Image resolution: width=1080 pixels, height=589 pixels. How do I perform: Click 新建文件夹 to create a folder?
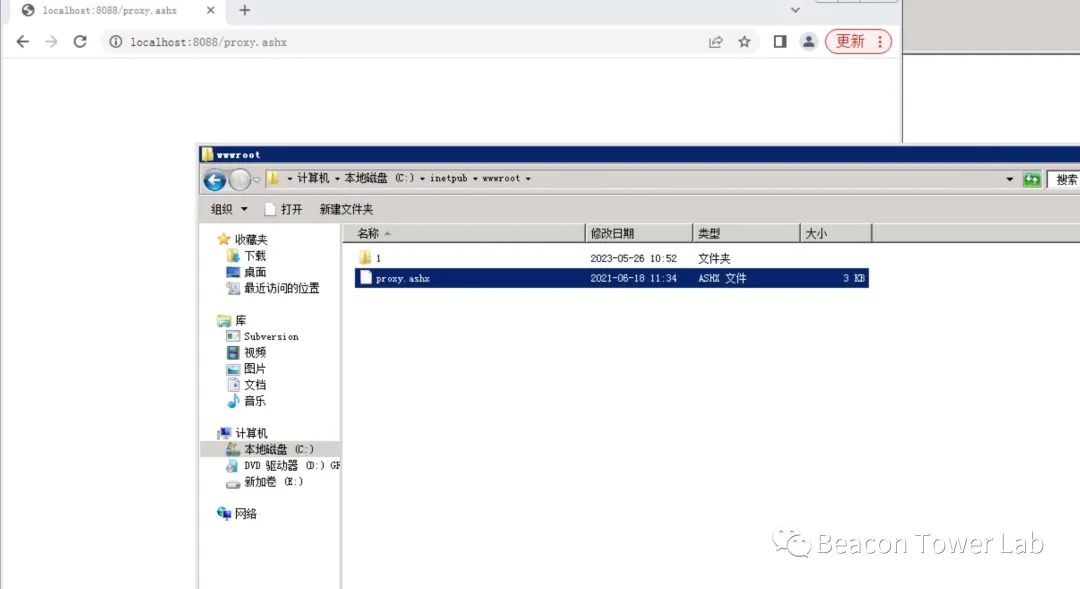pos(346,209)
